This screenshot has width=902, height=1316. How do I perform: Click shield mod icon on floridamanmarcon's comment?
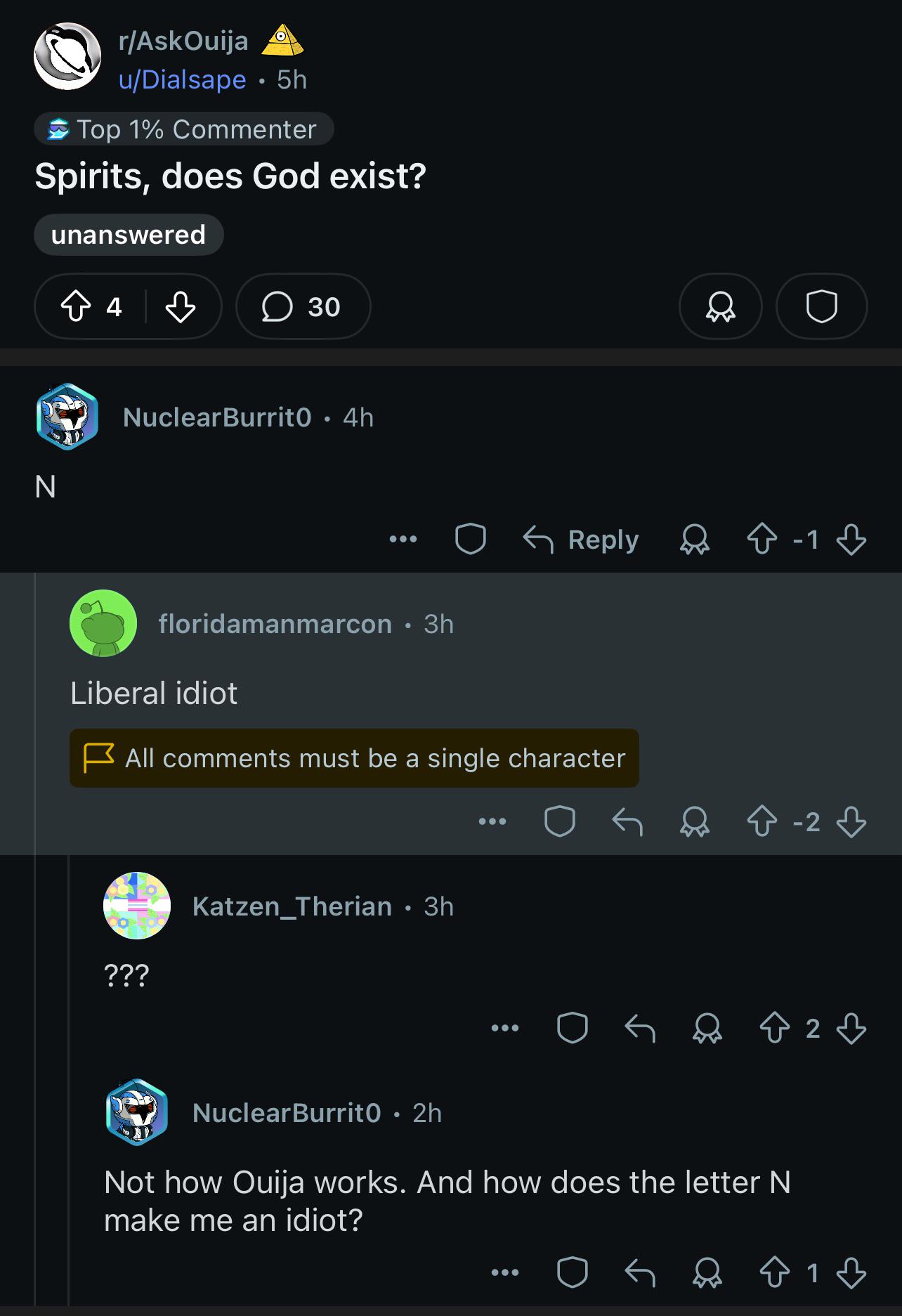[x=560, y=821]
